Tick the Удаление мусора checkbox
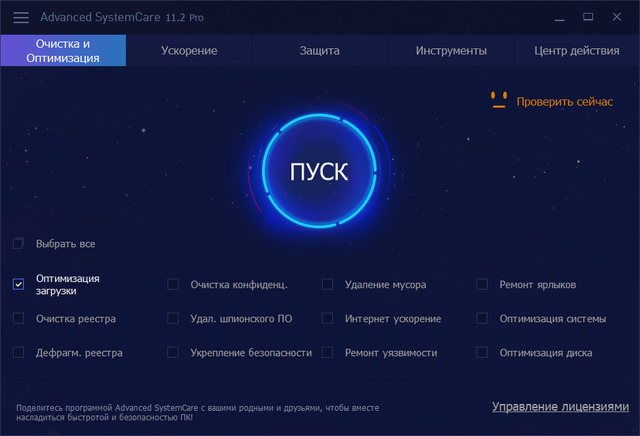640x436 pixels. coord(327,285)
